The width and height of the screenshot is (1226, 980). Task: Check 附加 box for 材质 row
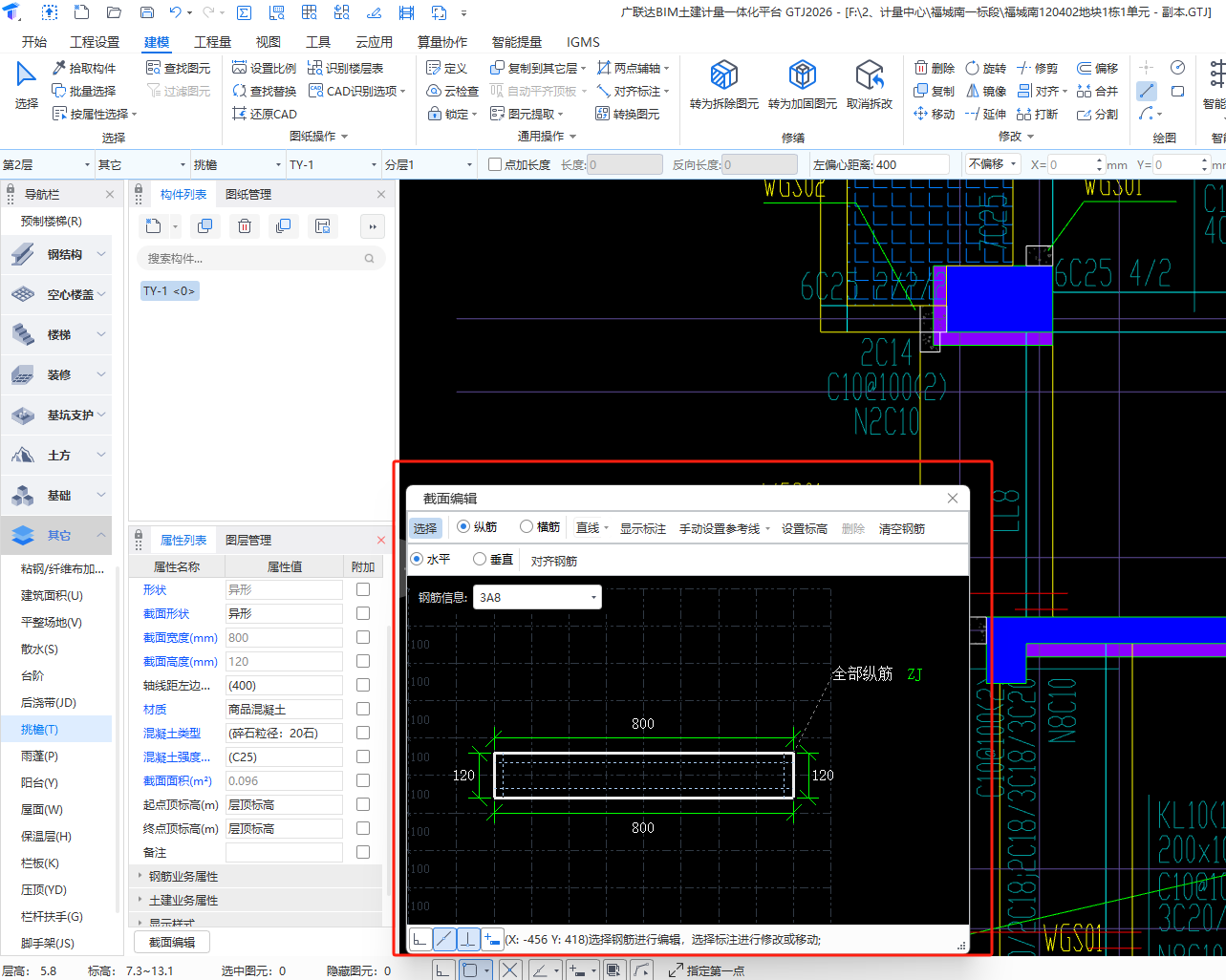[x=363, y=709]
